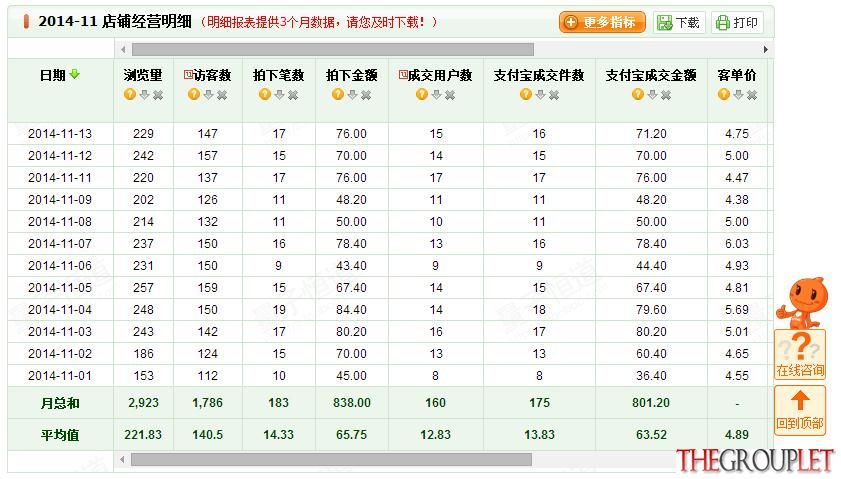Click help icon under 拍下笔数 column
This screenshot has width=841, height=479.
pos(265,94)
